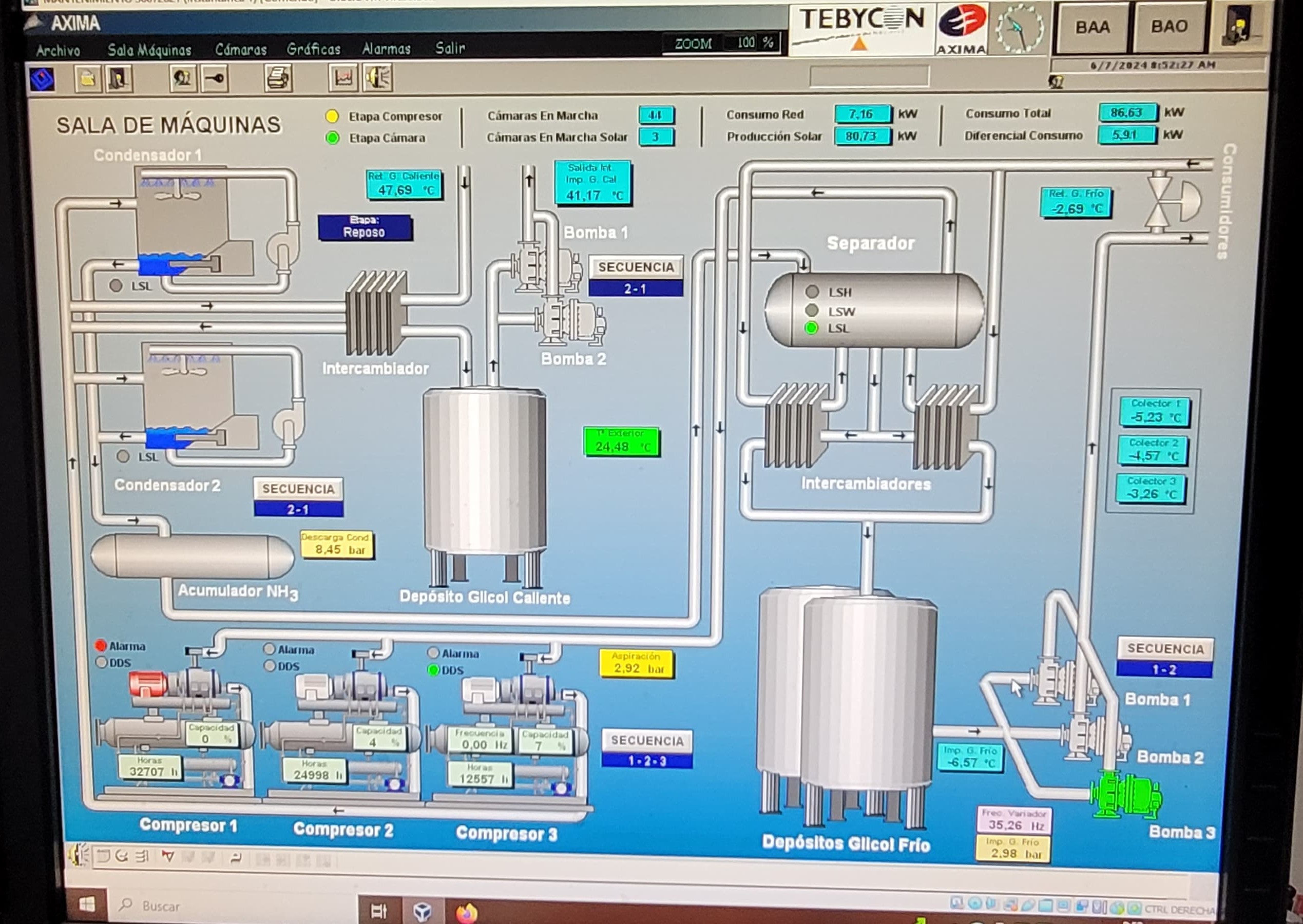Click the Separador green LSL indicator
Screen dimensions: 1303x924
pos(811,328)
